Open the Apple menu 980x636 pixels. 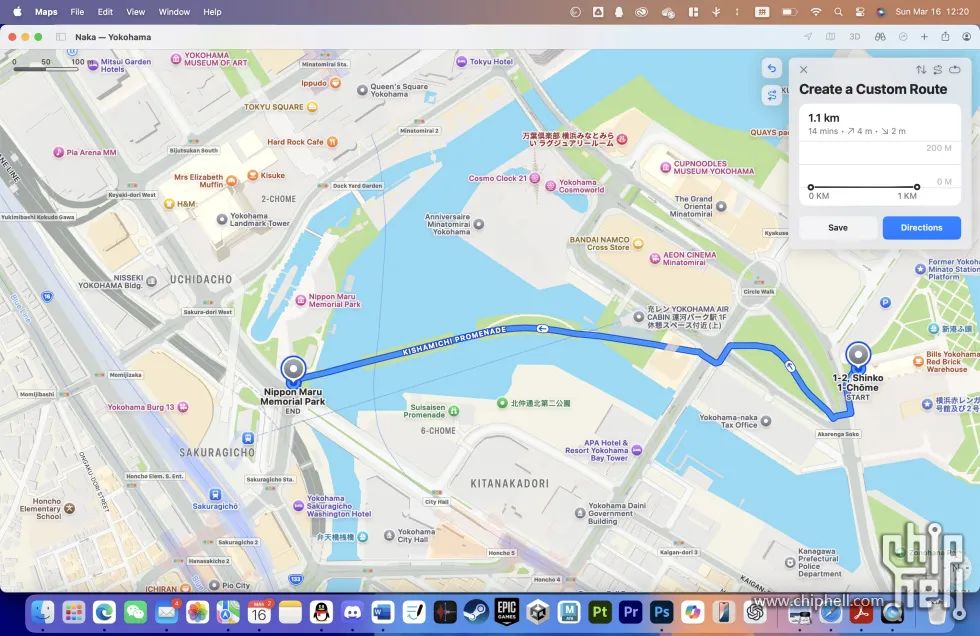pyautogui.click(x=17, y=12)
